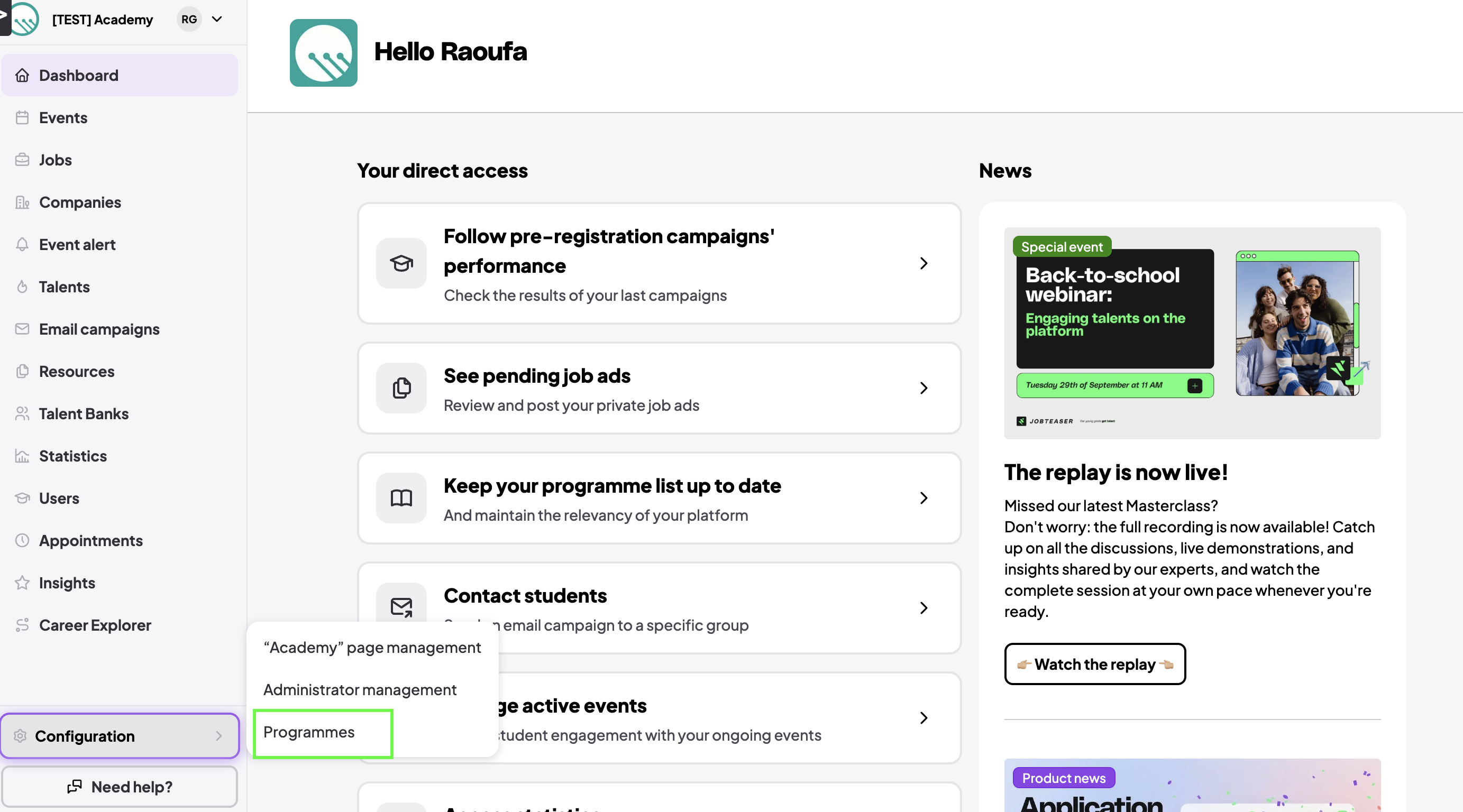The width and height of the screenshot is (1463, 812).
Task: Open the Back-to-school webinar thumbnail
Action: coord(1193,334)
